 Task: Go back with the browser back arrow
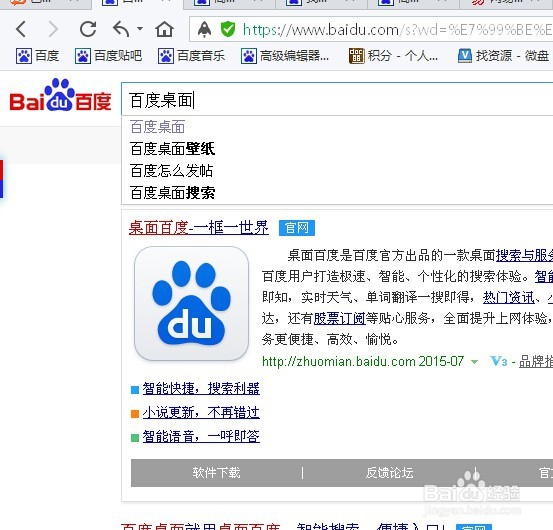pyautogui.click(x=21, y=29)
